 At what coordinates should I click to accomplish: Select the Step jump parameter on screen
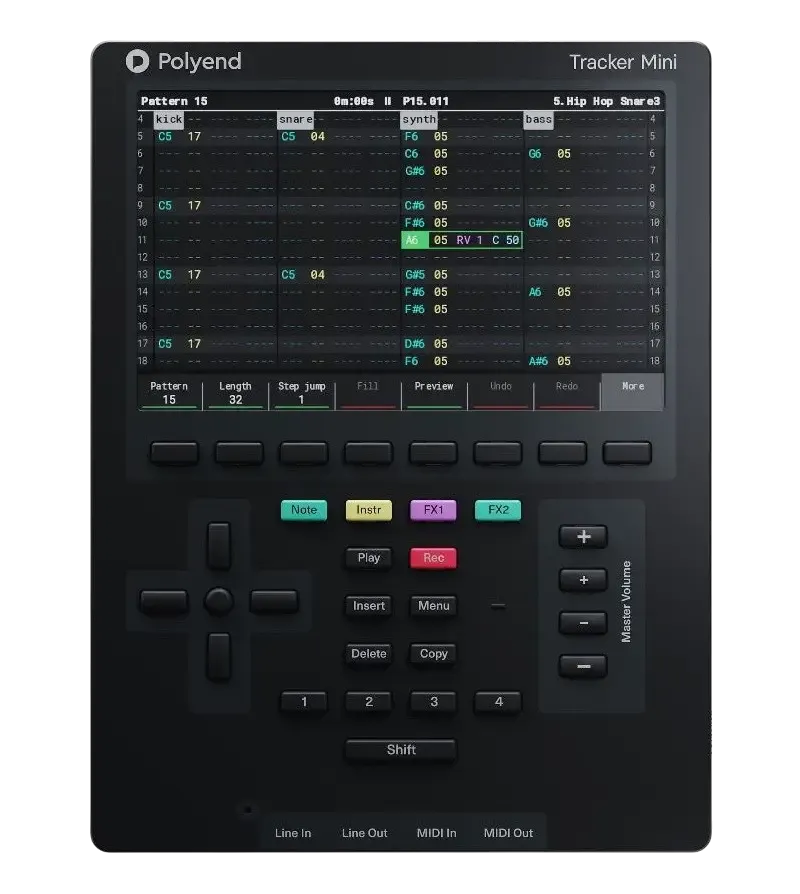coord(302,393)
